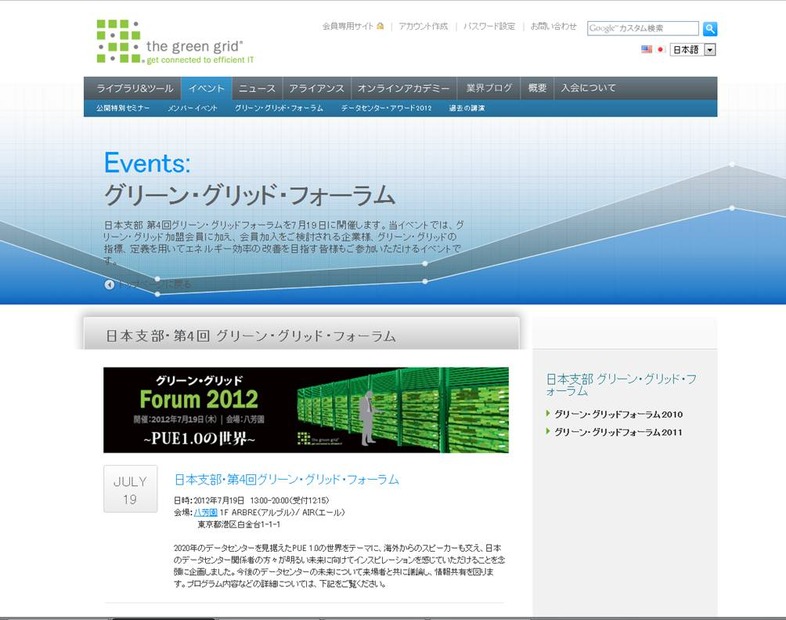Click the 日時:2012年7月19日 line

pos(252,500)
